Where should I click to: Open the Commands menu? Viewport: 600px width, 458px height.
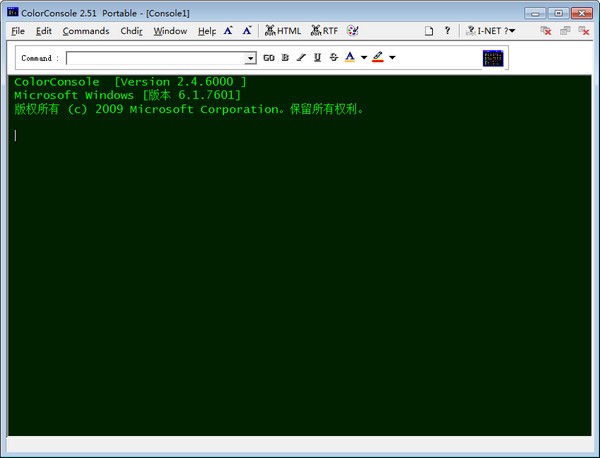coord(86,31)
